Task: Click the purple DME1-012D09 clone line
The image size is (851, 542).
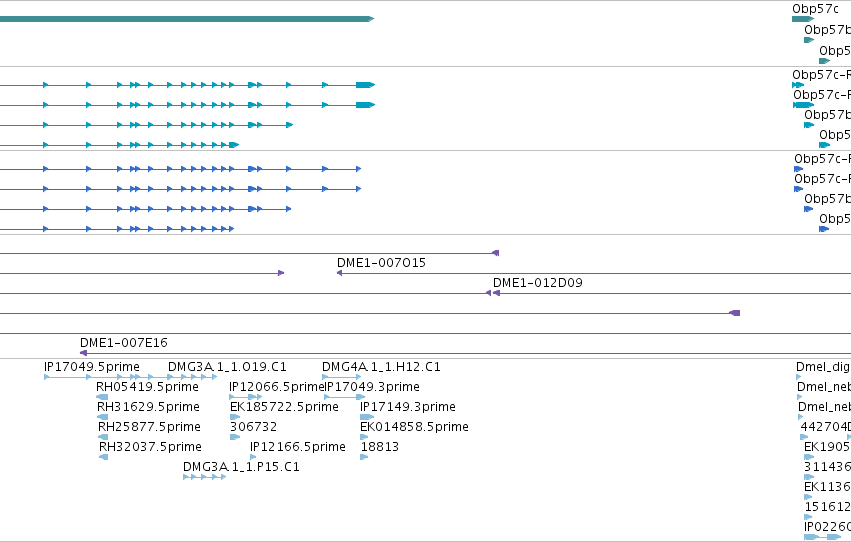Action: pyautogui.click(x=672, y=293)
